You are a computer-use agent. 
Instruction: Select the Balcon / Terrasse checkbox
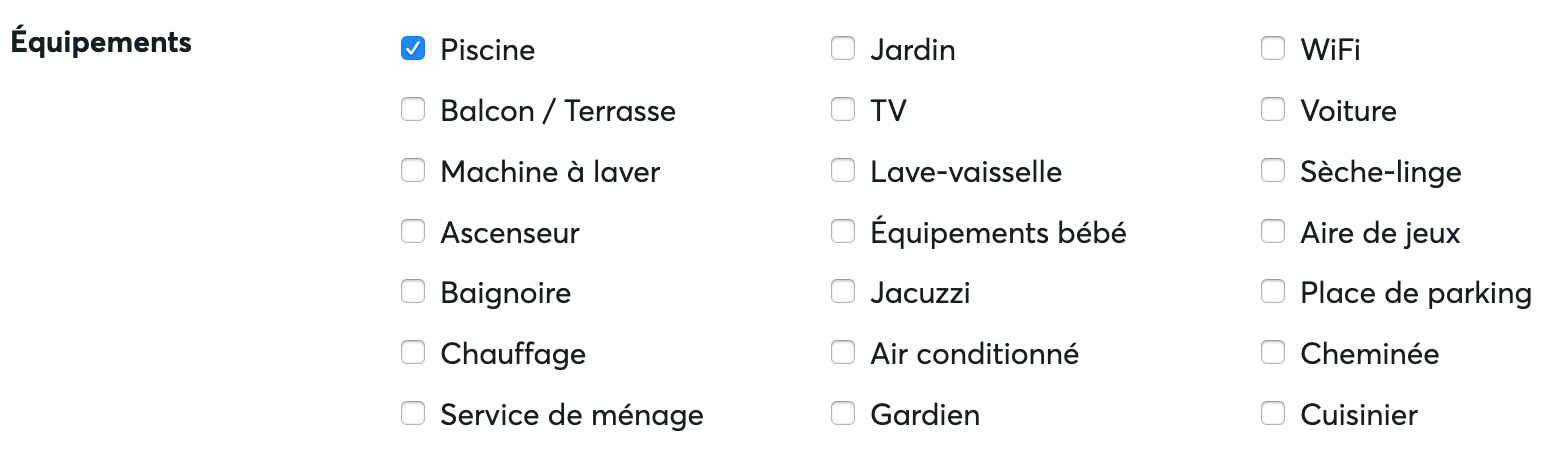(413, 110)
